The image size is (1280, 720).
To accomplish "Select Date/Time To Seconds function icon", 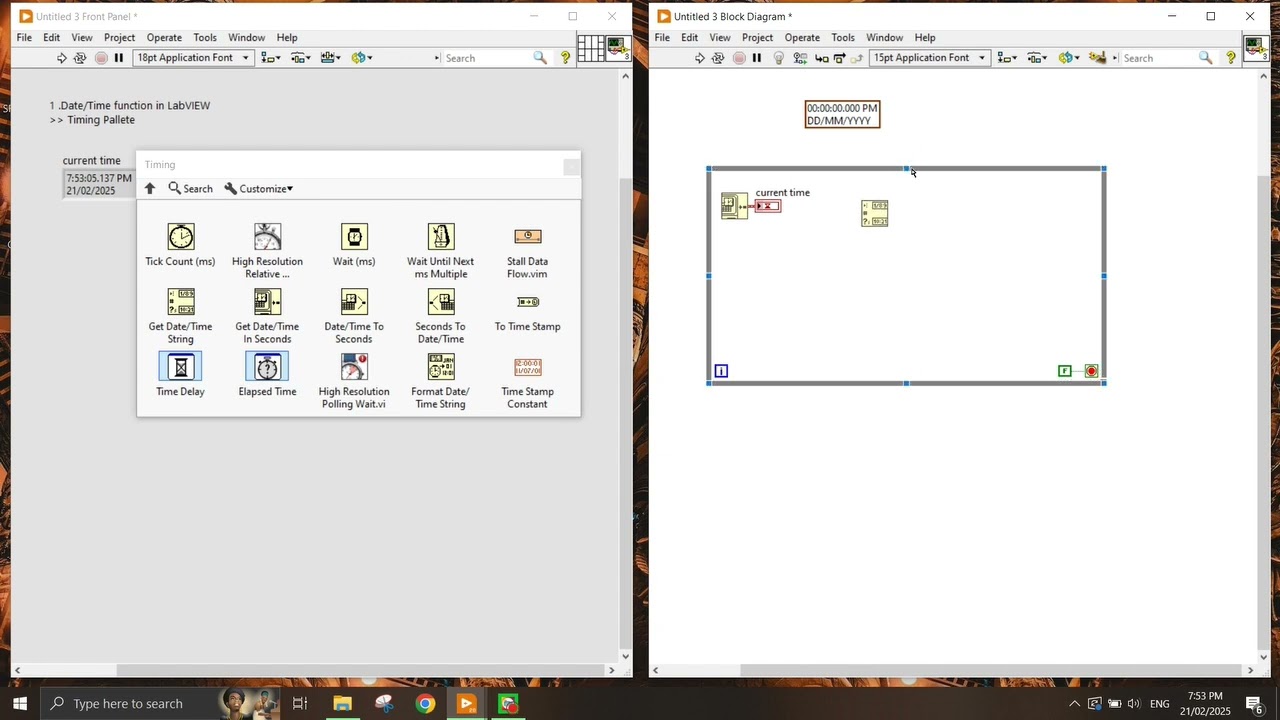I will pos(354,302).
